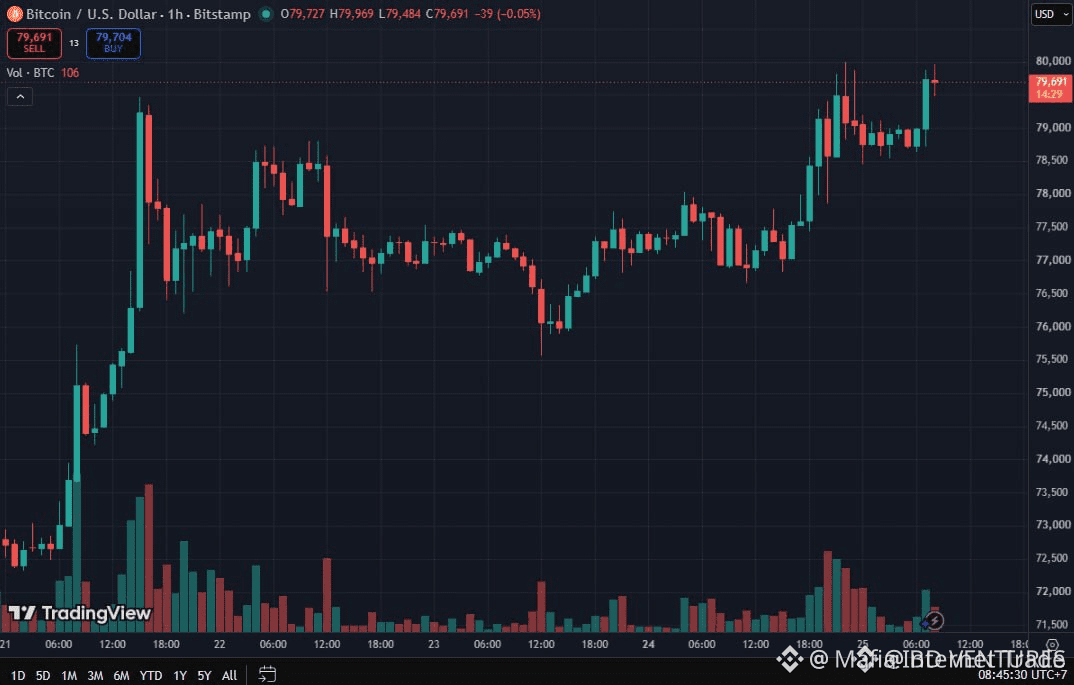Click the 77,000 price axis label
The width and height of the screenshot is (1074, 685).
(1053, 260)
